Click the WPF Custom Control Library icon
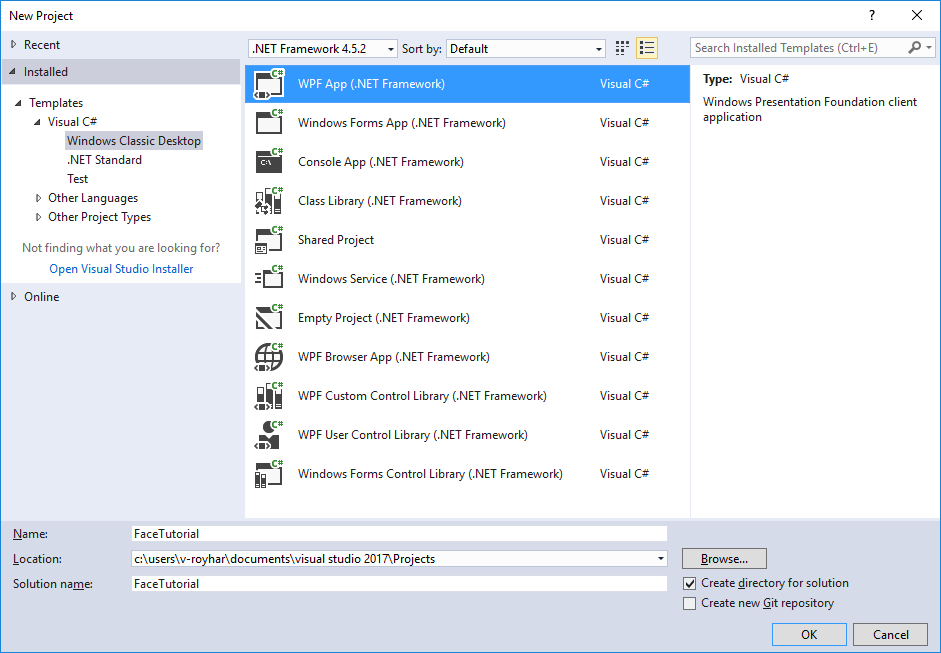941x653 pixels. click(269, 396)
